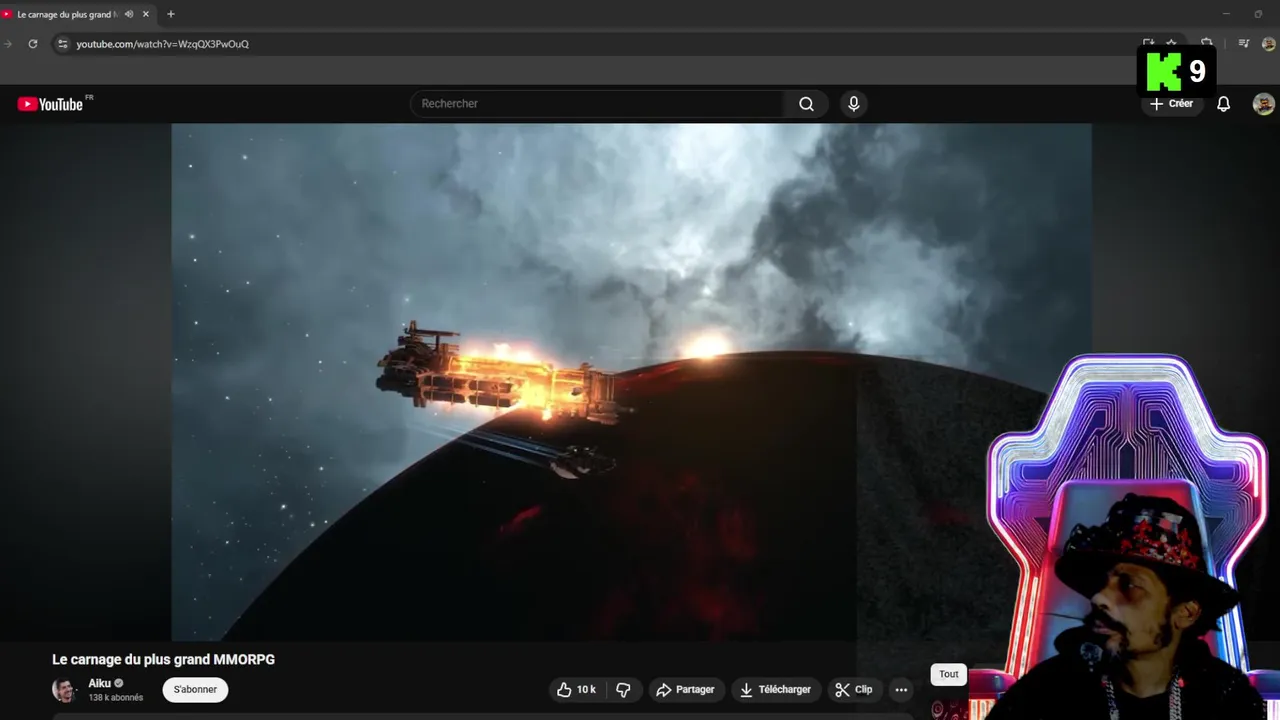This screenshot has height=720, width=1280.
Task: Open a new browser tab with plus
Action: [x=170, y=14]
